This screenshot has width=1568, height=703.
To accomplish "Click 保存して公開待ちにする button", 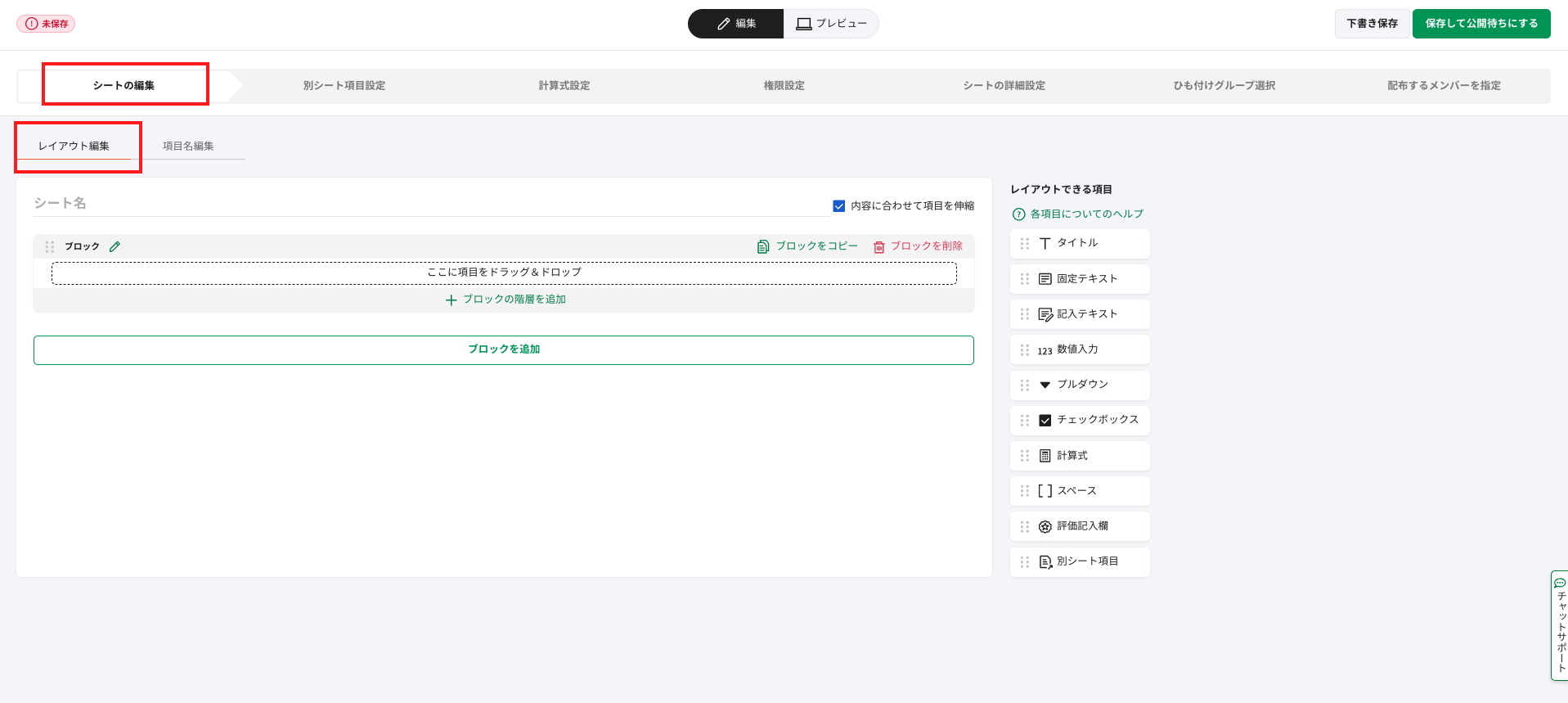I will (x=1480, y=24).
